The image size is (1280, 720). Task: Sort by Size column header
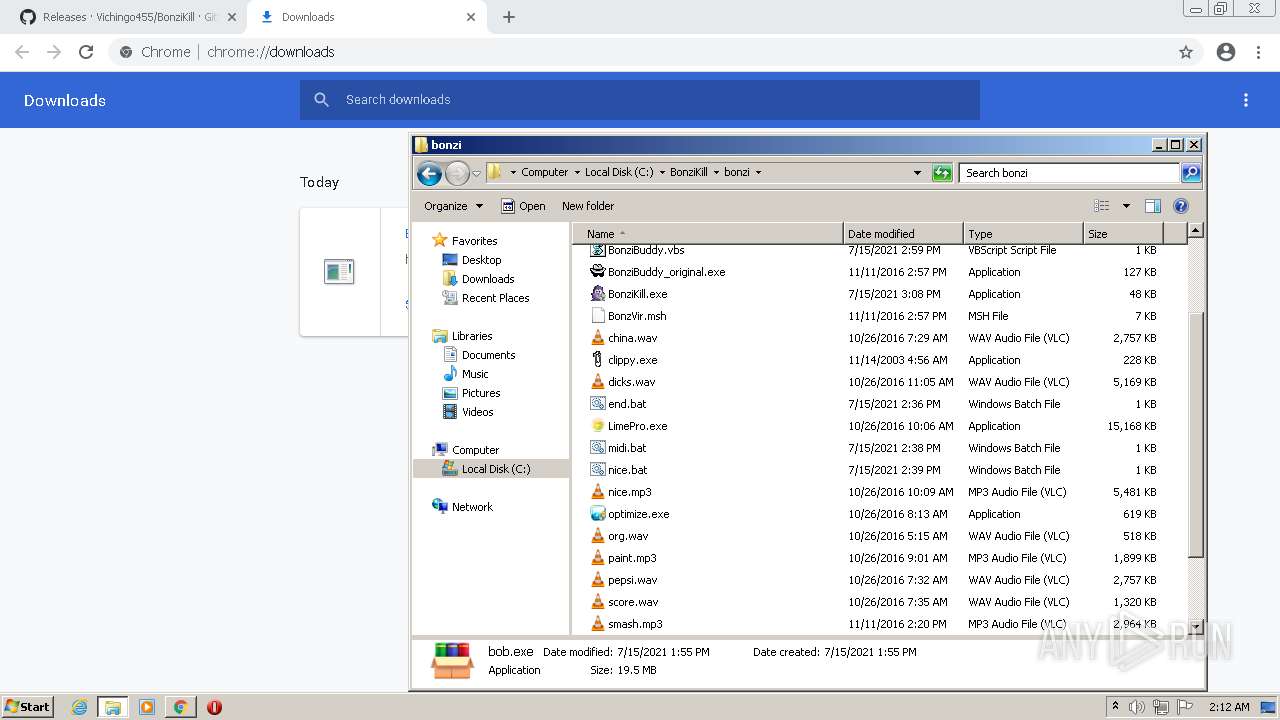(x=1124, y=233)
